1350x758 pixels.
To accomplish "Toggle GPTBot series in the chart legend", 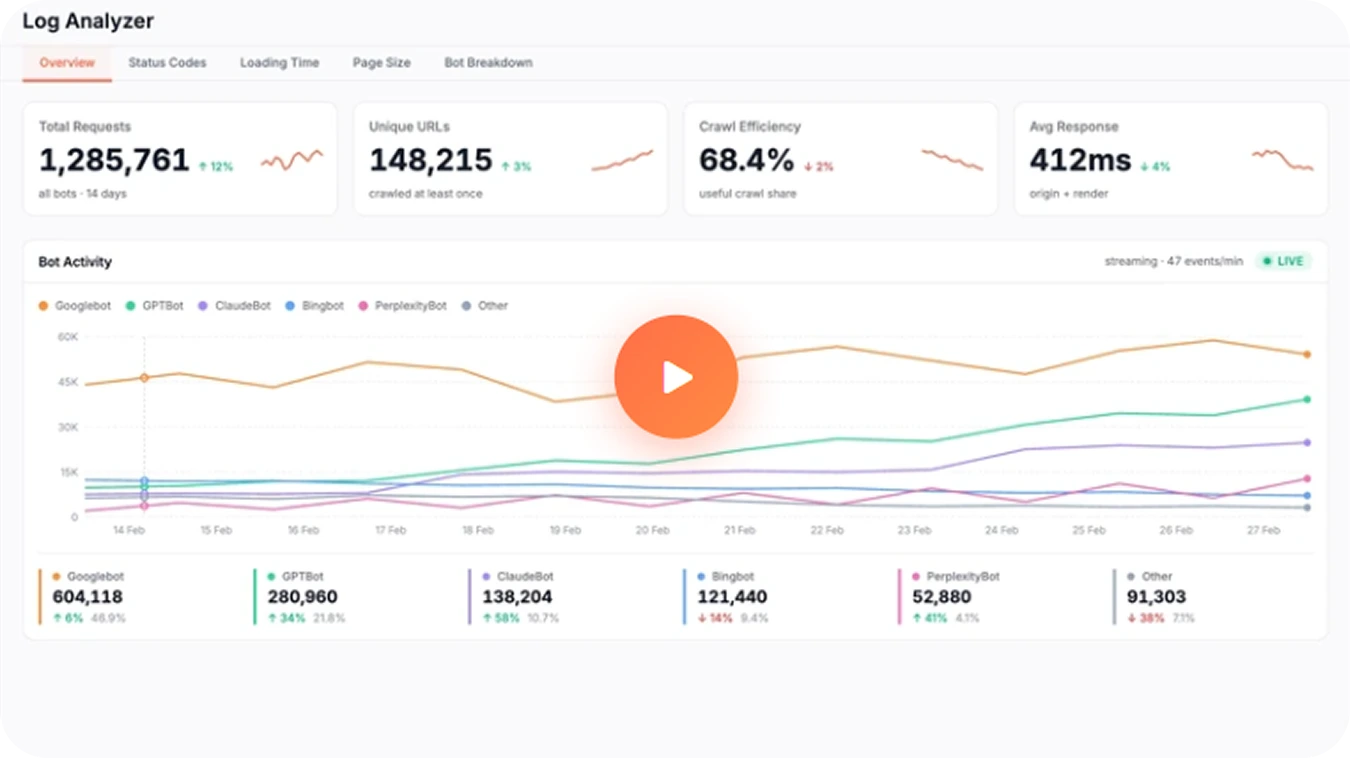I will coord(155,305).
